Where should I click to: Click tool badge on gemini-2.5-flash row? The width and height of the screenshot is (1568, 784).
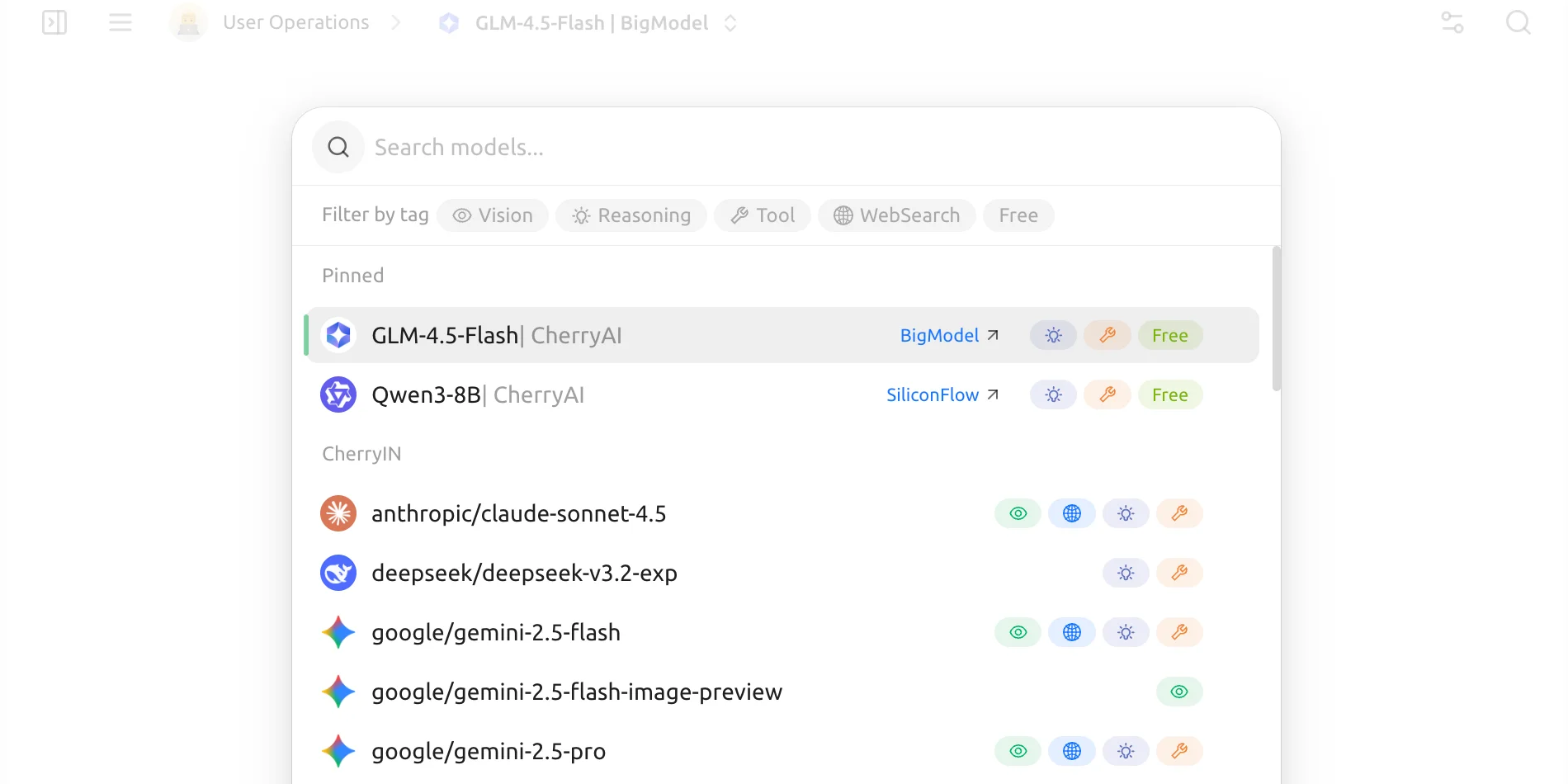coord(1179,632)
